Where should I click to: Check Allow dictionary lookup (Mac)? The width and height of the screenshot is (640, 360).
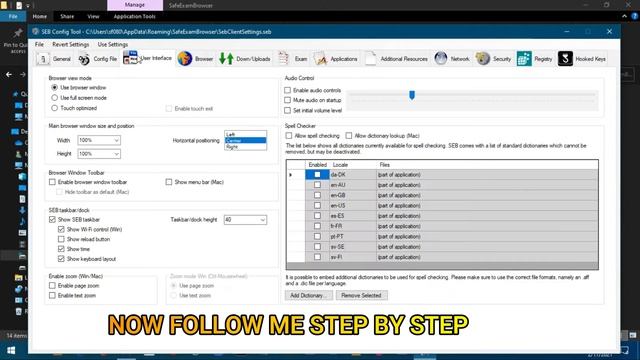(349, 136)
